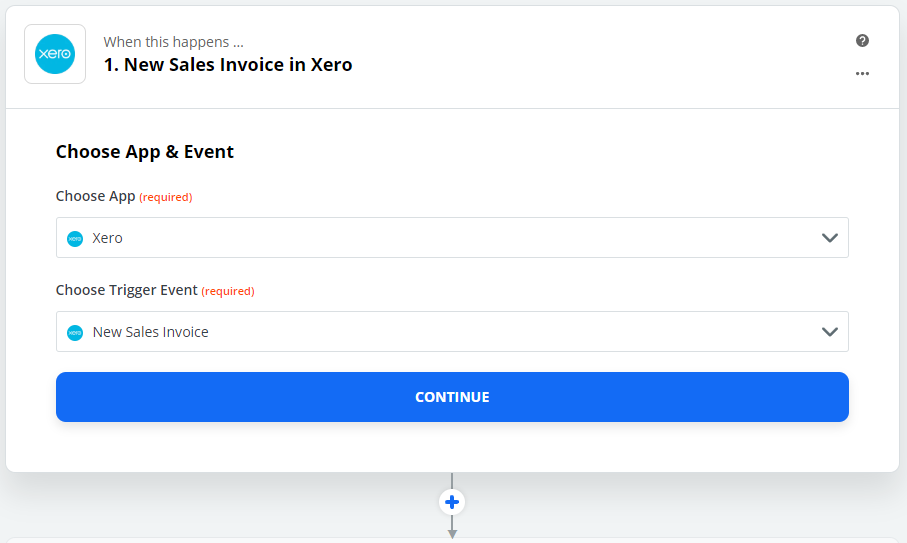Select the 'Xero' text value in app field
907x543 pixels.
point(107,239)
